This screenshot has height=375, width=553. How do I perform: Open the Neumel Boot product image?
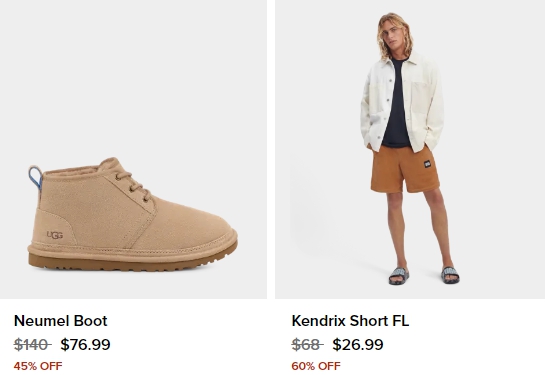coord(133,149)
